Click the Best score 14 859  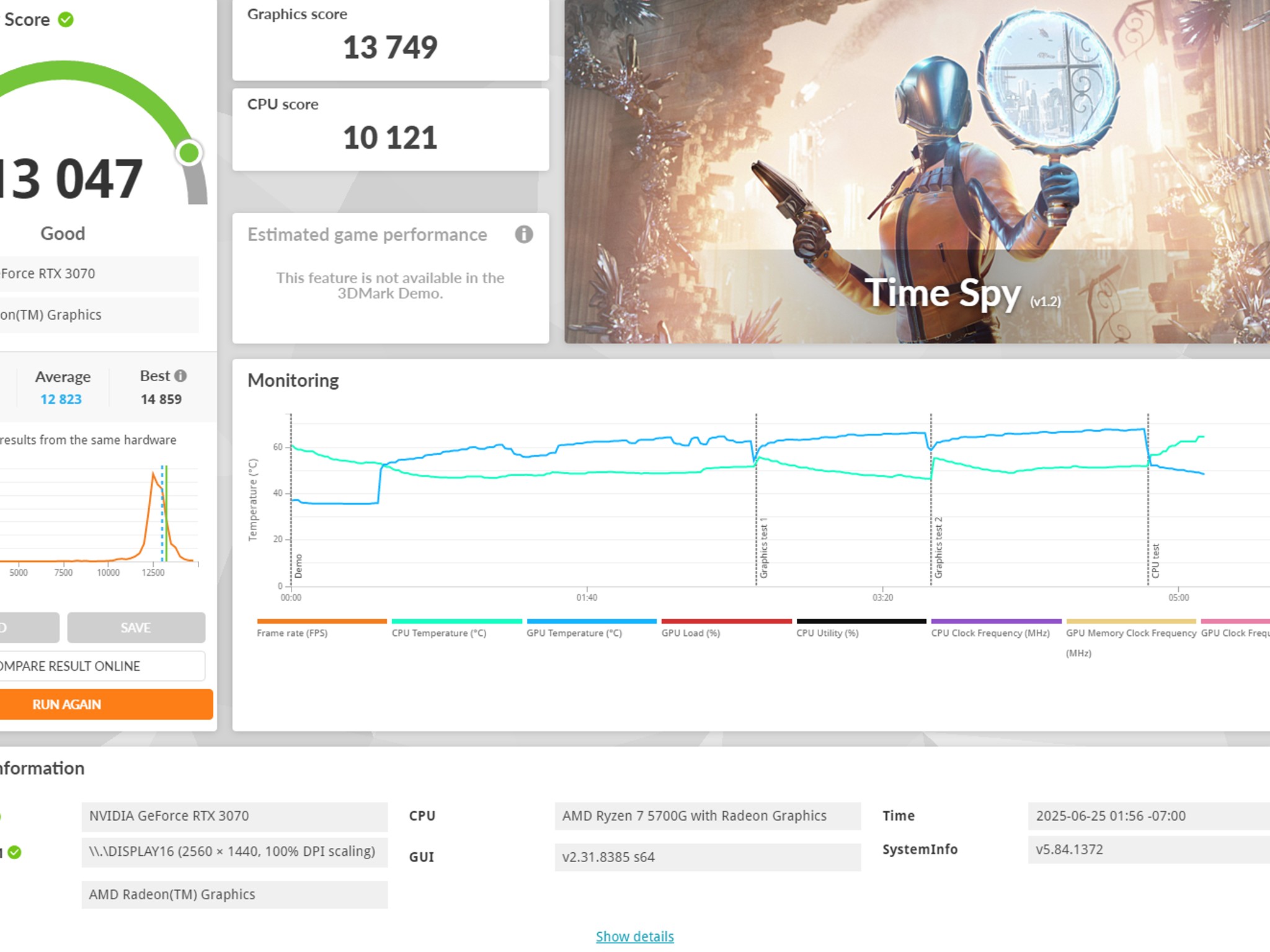pyautogui.click(x=161, y=399)
